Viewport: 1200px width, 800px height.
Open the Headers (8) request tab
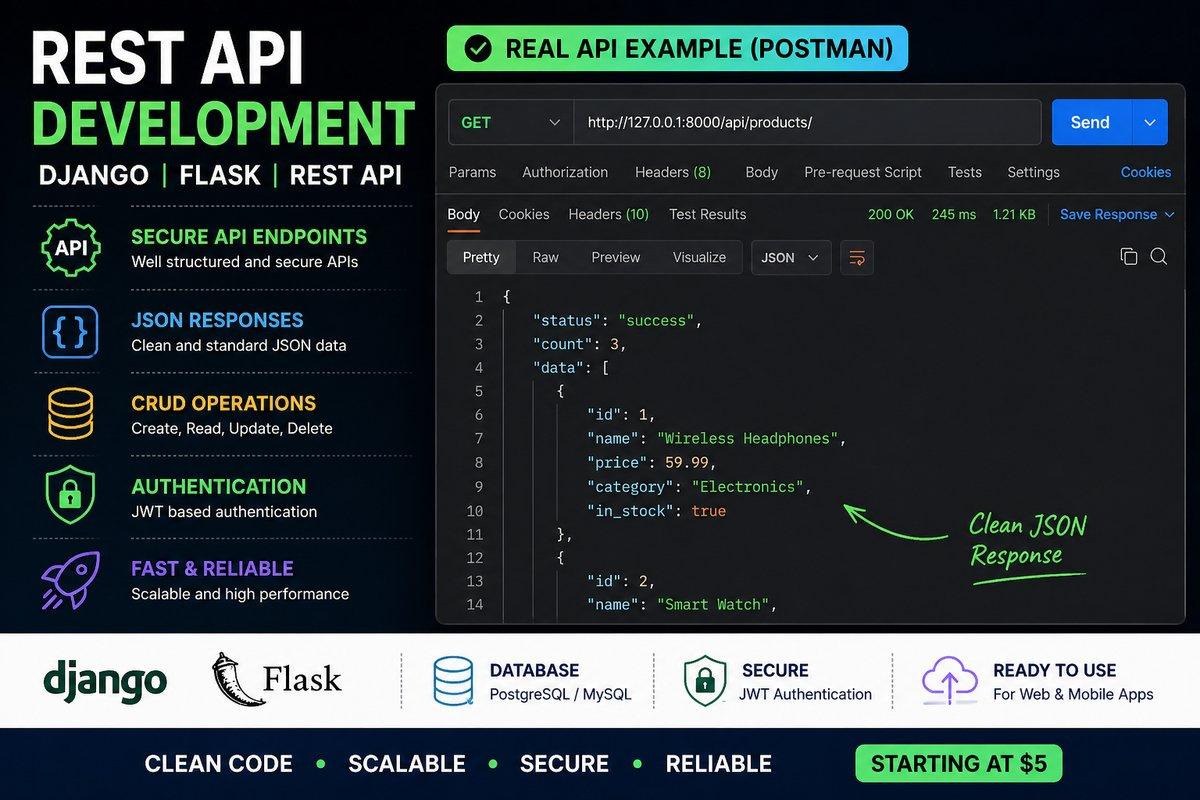pyautogui.click(x=673, y=172)
